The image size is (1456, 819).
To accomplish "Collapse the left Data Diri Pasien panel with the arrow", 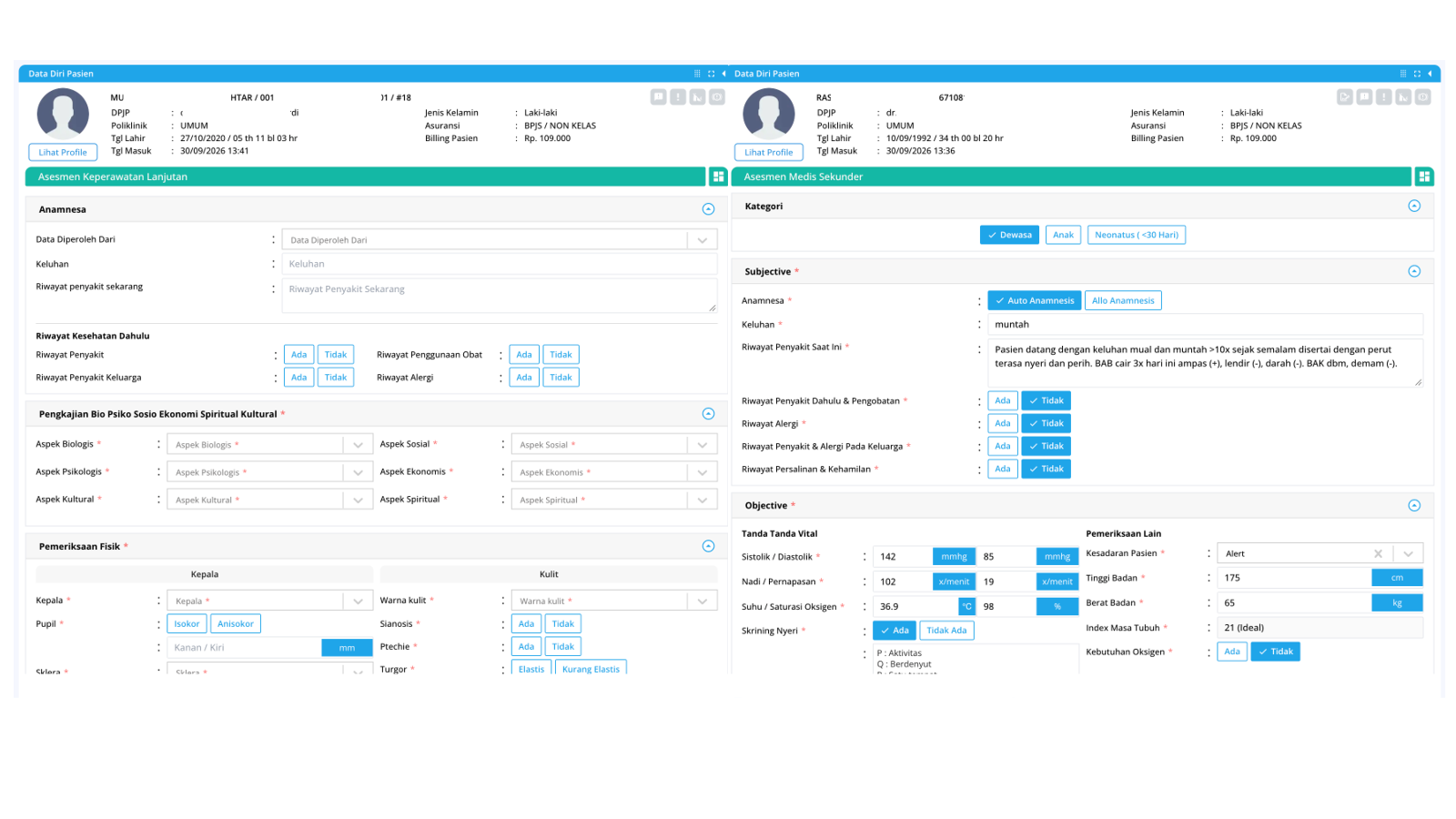I will point(723,74).
